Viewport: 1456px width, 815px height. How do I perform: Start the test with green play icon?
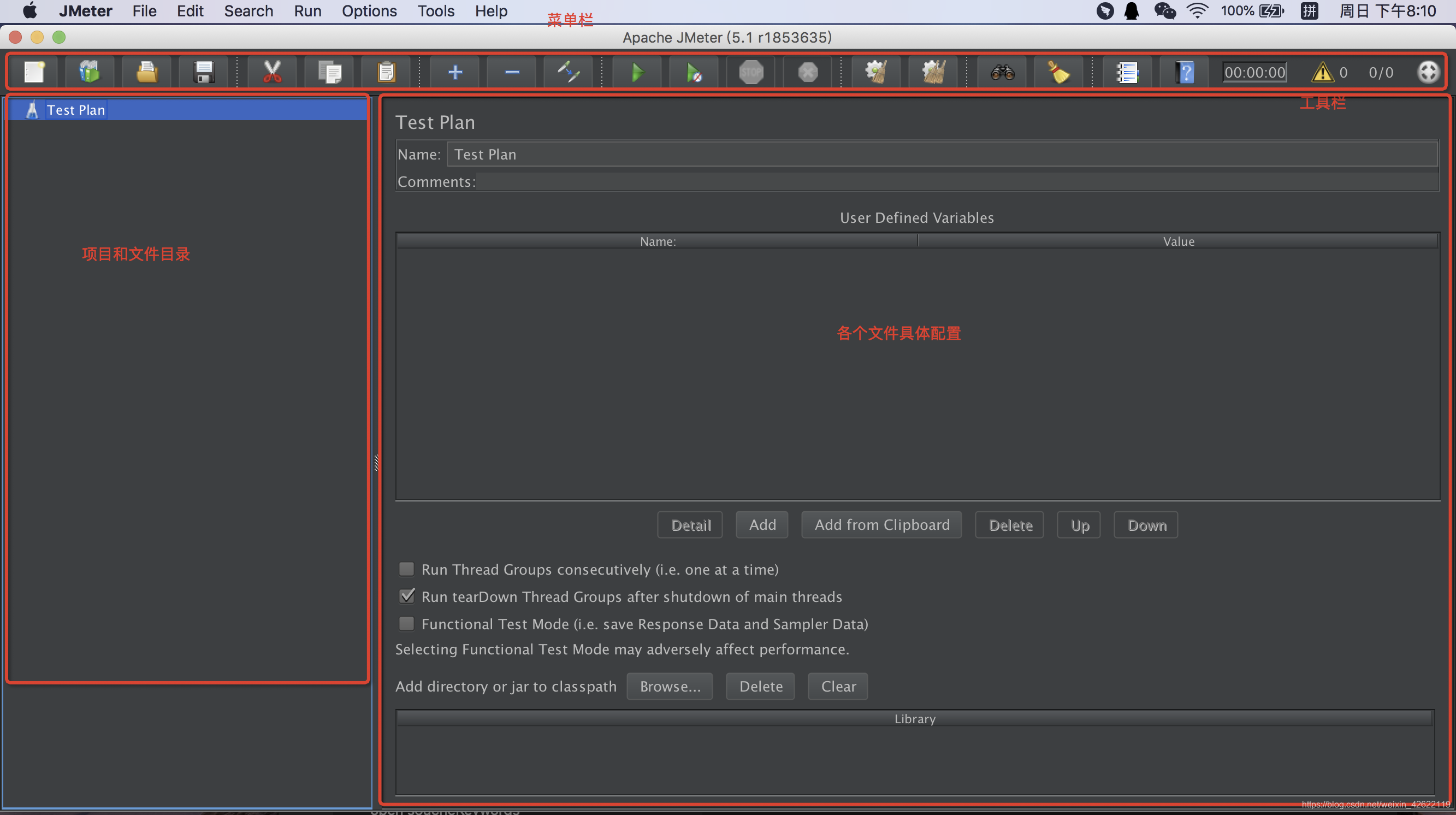637,72
